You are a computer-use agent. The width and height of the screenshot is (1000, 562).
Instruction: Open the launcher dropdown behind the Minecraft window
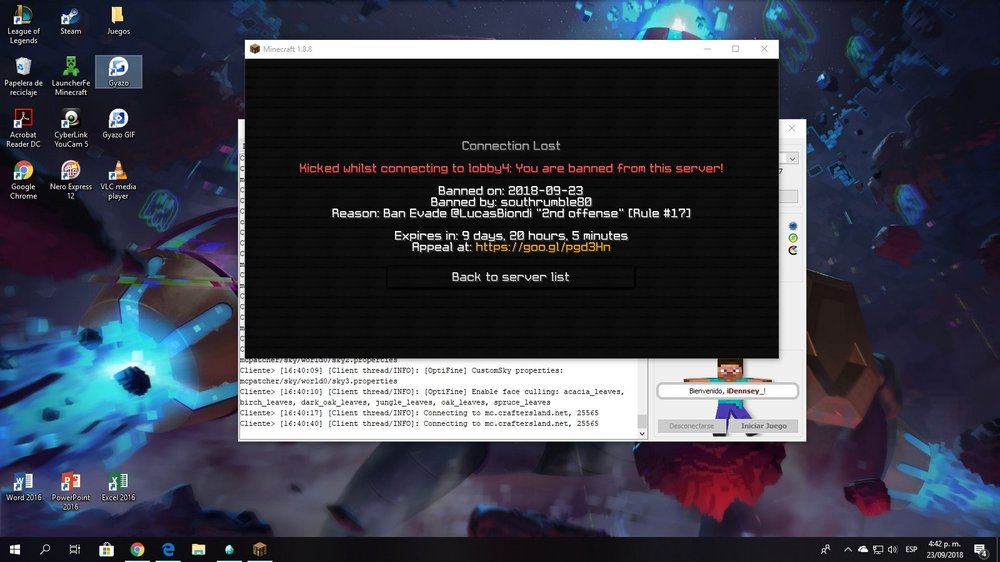(x=792, y=159)
